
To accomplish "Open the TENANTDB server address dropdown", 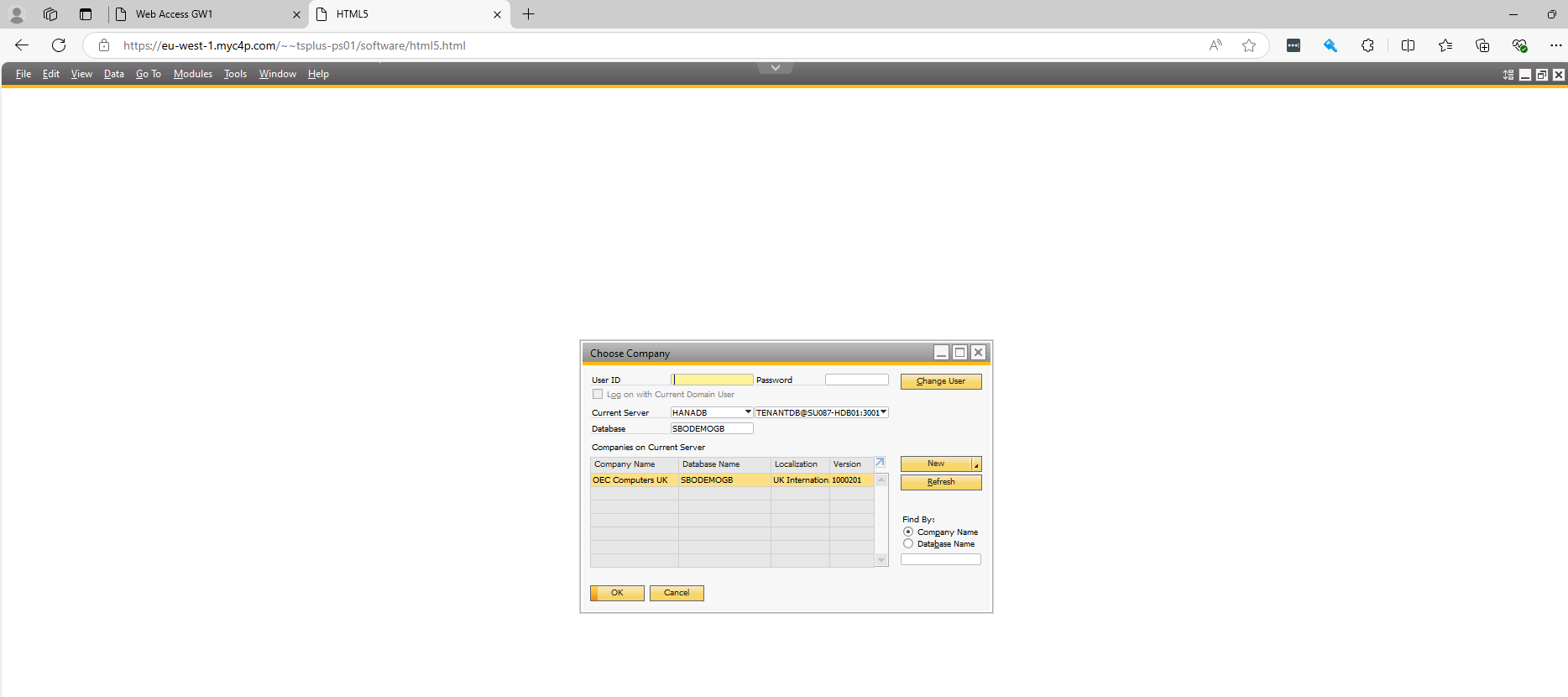I will coord(883,412).
